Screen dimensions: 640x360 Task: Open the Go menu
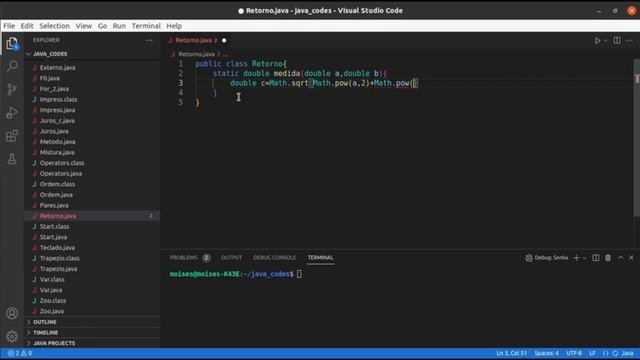[x=102, y=26]
